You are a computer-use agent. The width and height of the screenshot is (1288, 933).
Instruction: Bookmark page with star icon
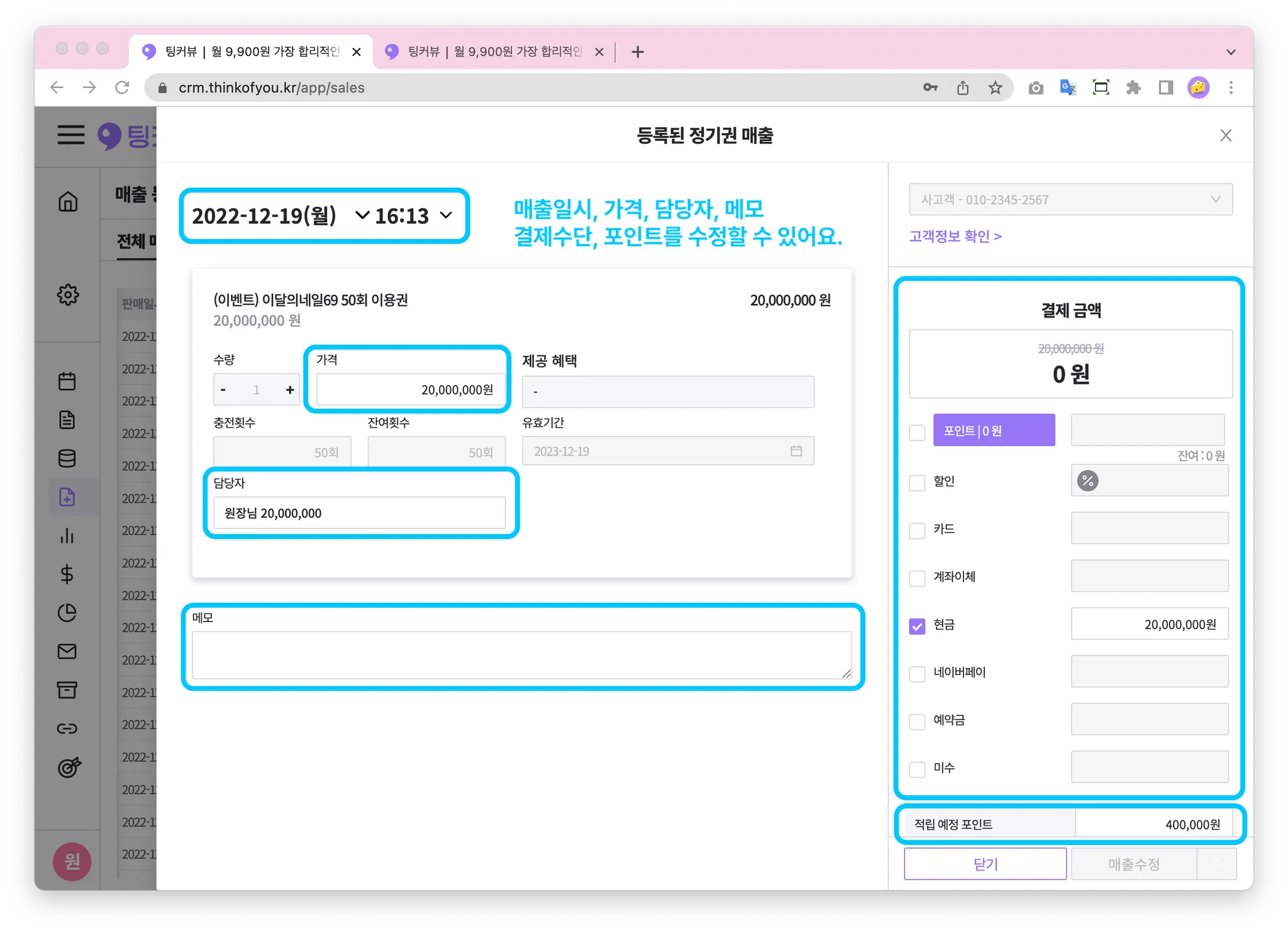click(x=995, y=87)
